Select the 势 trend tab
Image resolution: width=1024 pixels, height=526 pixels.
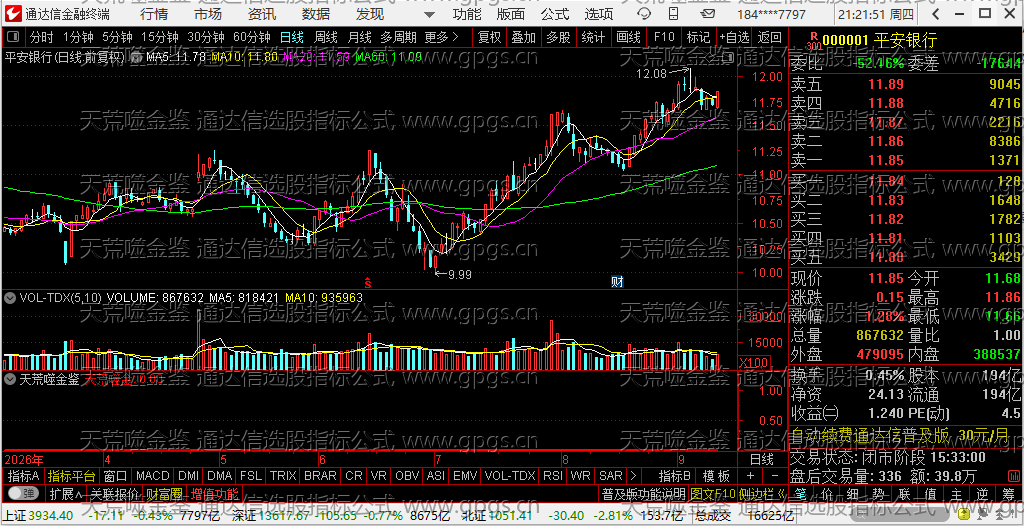pyautogui.click(x=879, y=493)
